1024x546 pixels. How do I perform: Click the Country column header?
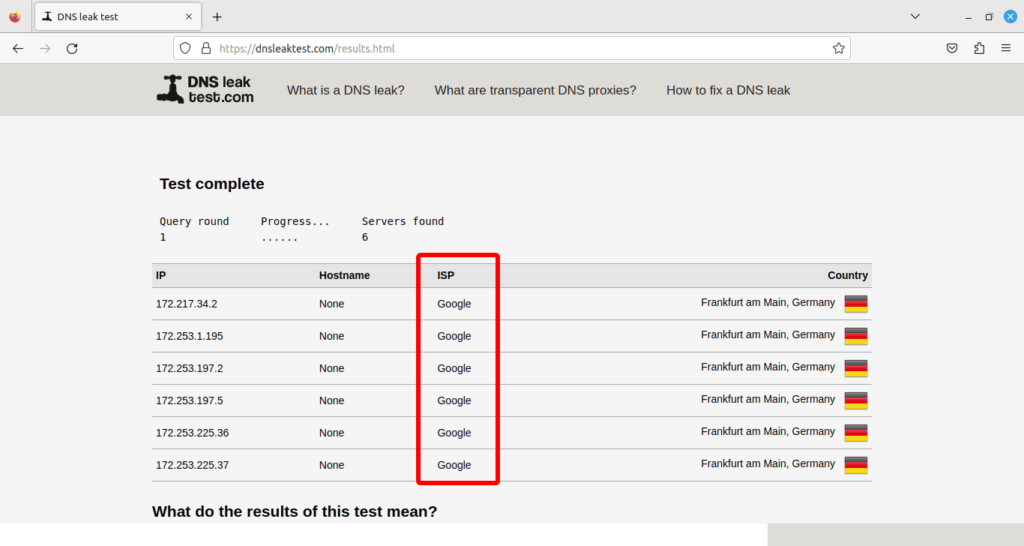point(848,276)
